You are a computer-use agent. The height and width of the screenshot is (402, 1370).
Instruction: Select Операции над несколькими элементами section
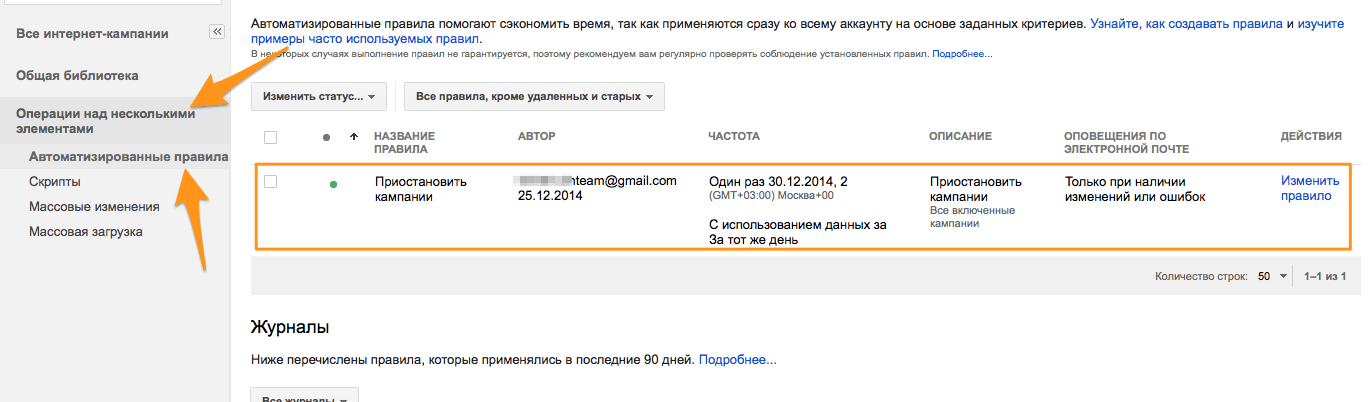pos(106,121)
